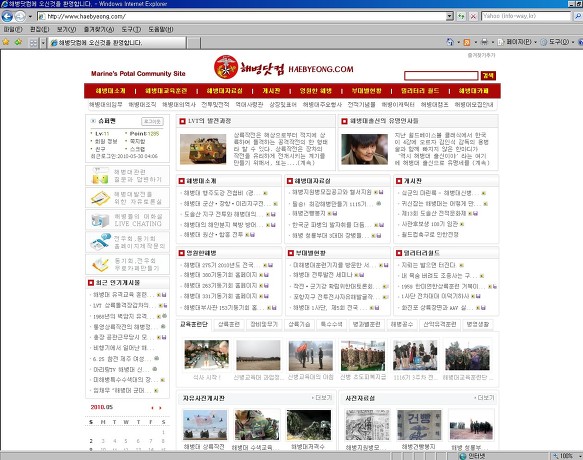The image size is (583, 460).
Task: Click the Q&A question-and-answer banner icon
Action: coord(100,176)
